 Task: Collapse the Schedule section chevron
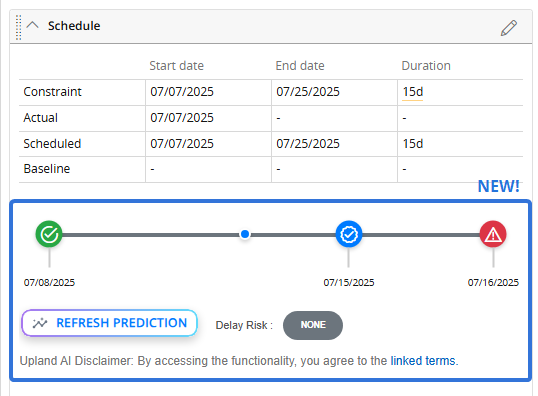point(33,25)
